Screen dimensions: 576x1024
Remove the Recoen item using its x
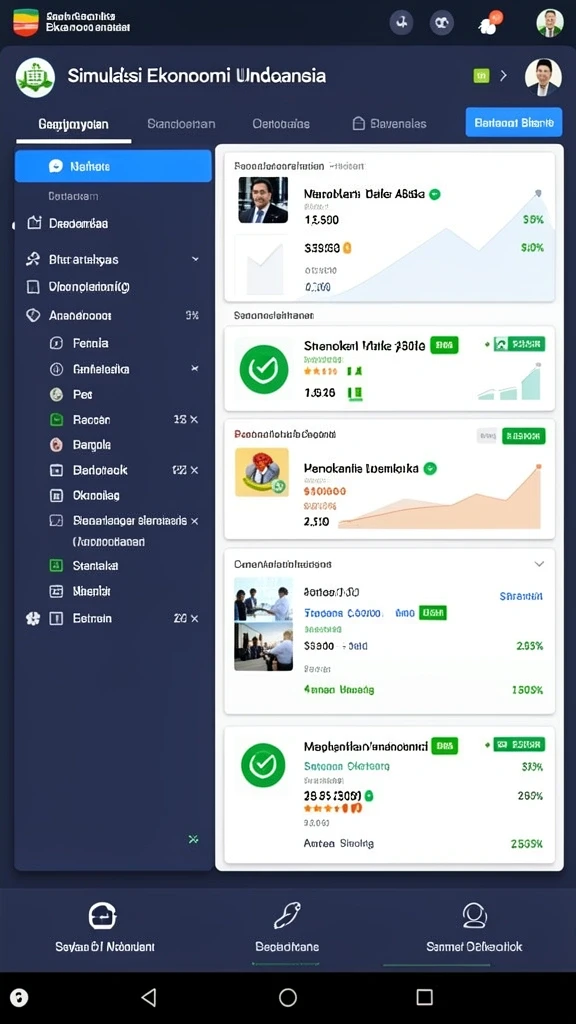[x=194, y=419]
